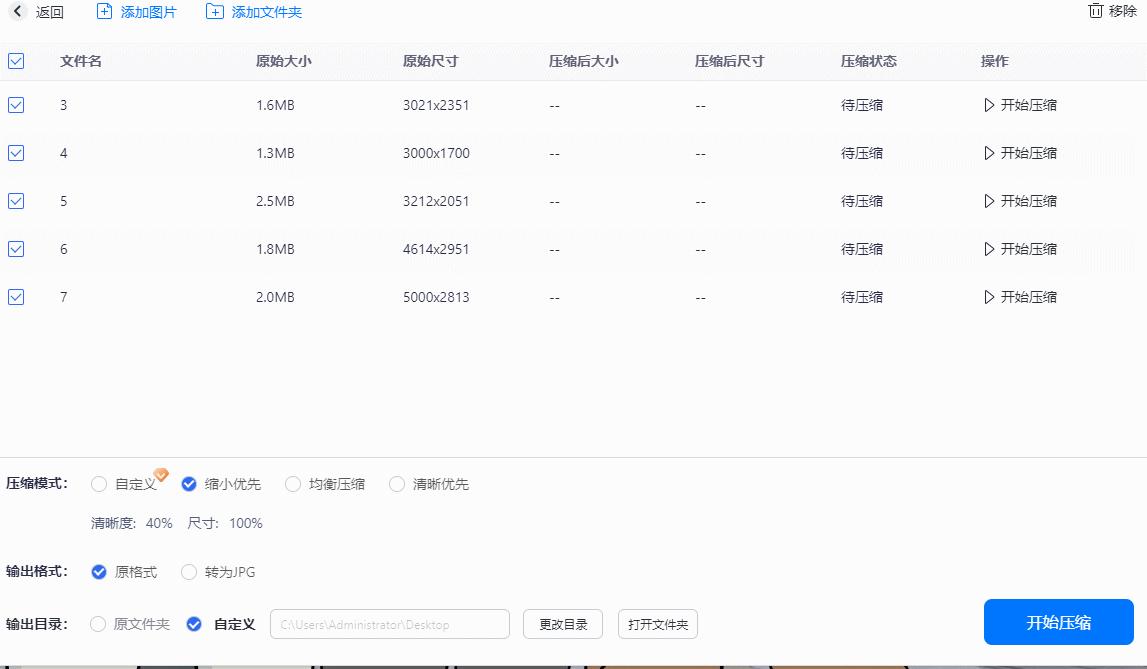This screenshot has height=669, width=1147.
Task: Click the 添加文件夹 add-folder icon
Action: 214,12
